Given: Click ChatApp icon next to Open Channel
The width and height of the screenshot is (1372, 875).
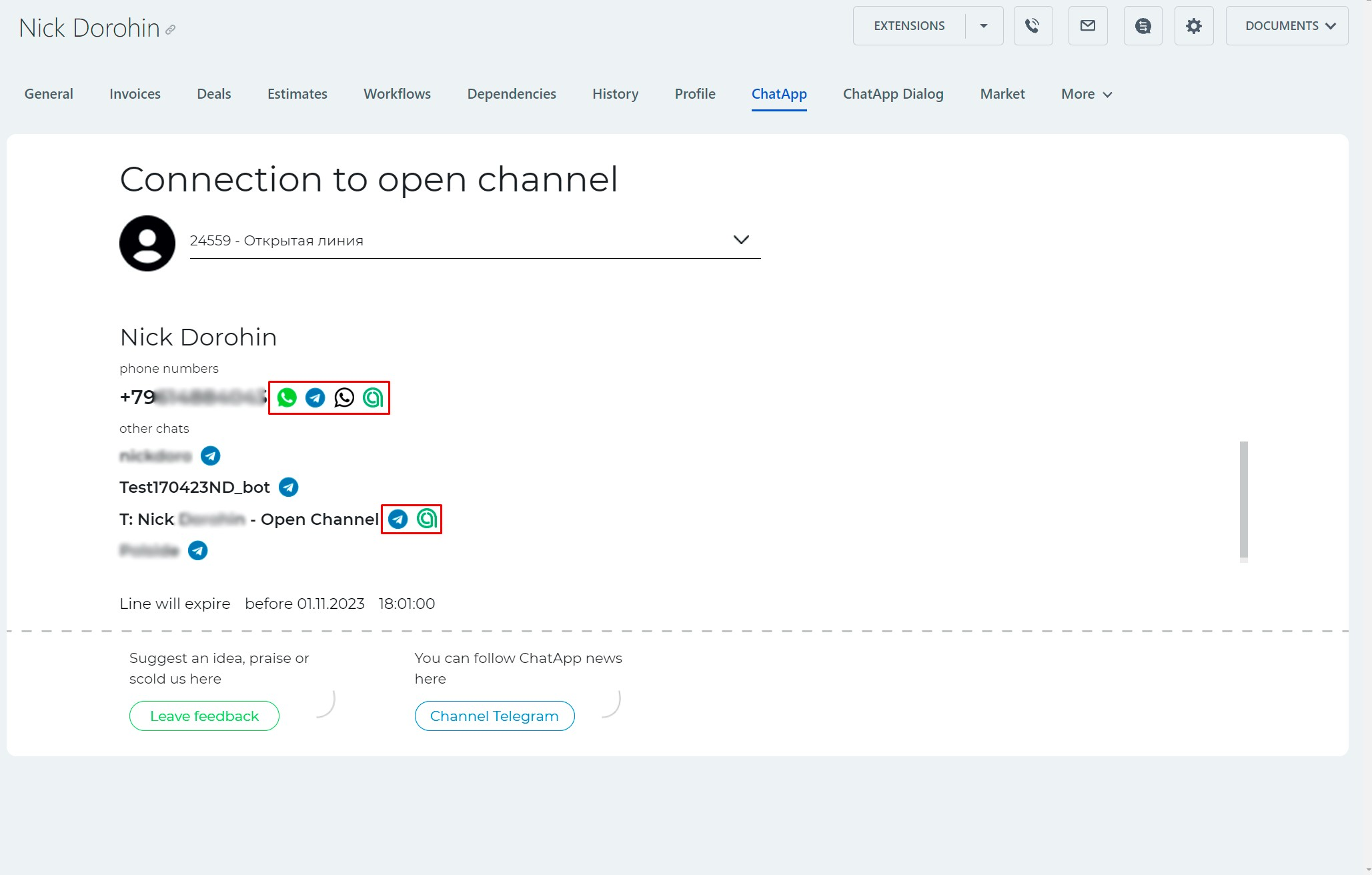Looking at the screenshot, I should 427,519.
